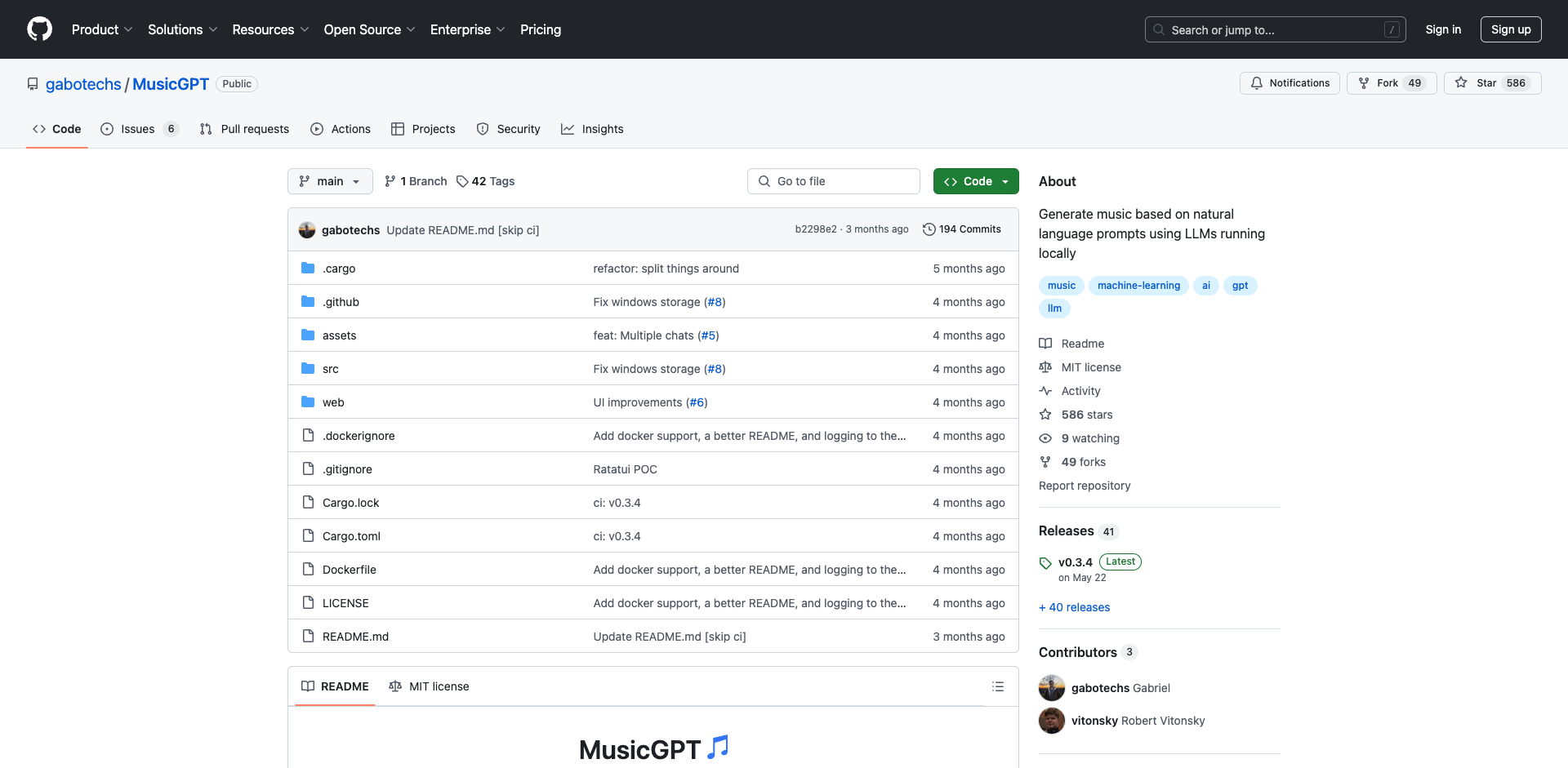Image resolution: width=1568 pixels, height=768 pixels.
Task: Select the README tab below the file list
Action: 335,686
